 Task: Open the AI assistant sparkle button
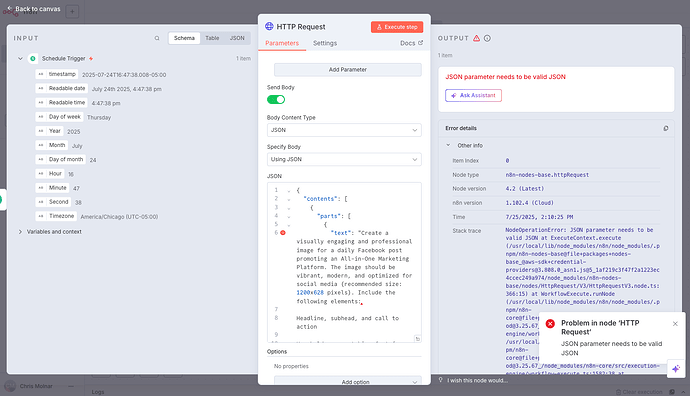click(x=676, y=369)
